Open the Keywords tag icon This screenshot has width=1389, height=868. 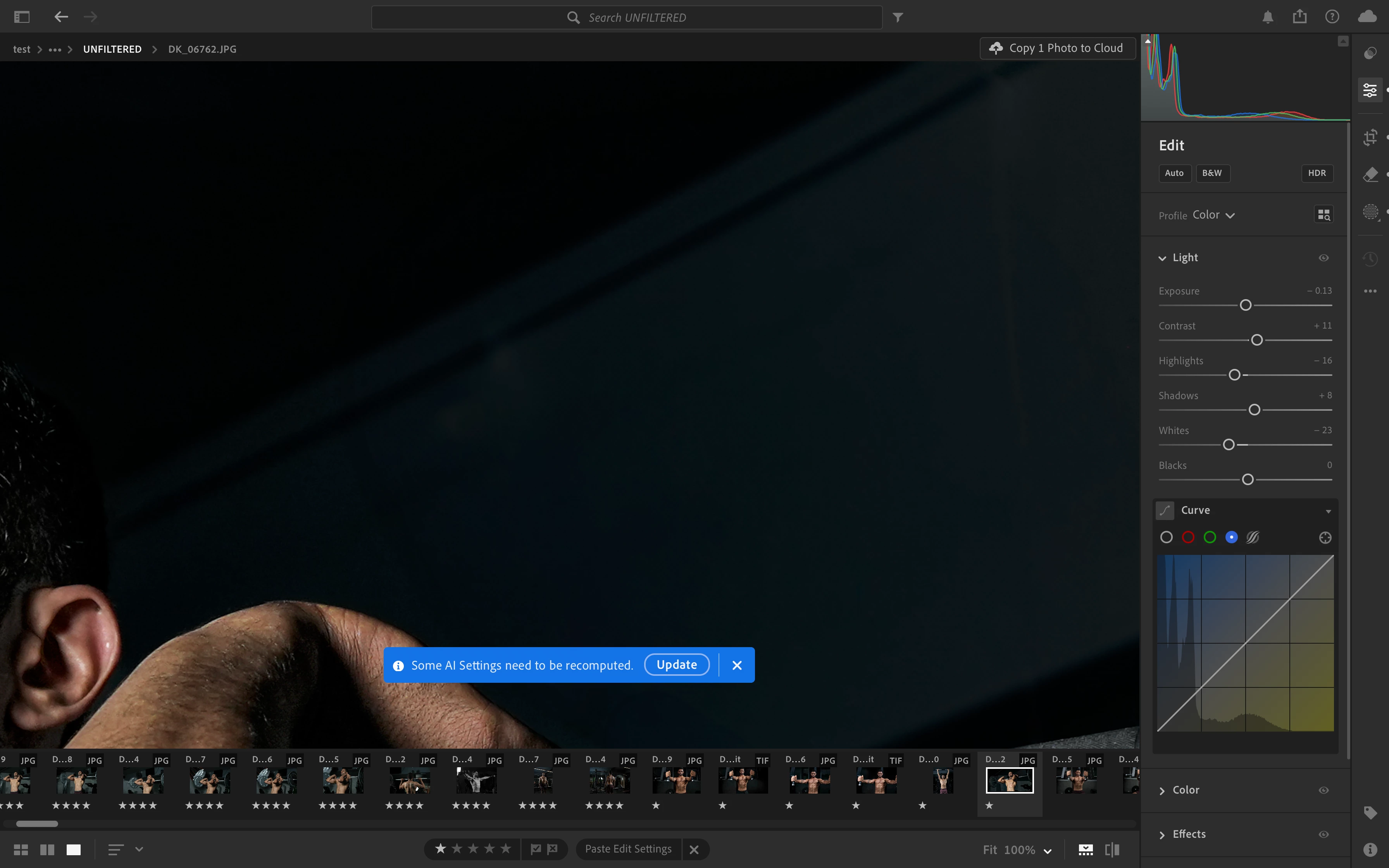(1370, 812)
